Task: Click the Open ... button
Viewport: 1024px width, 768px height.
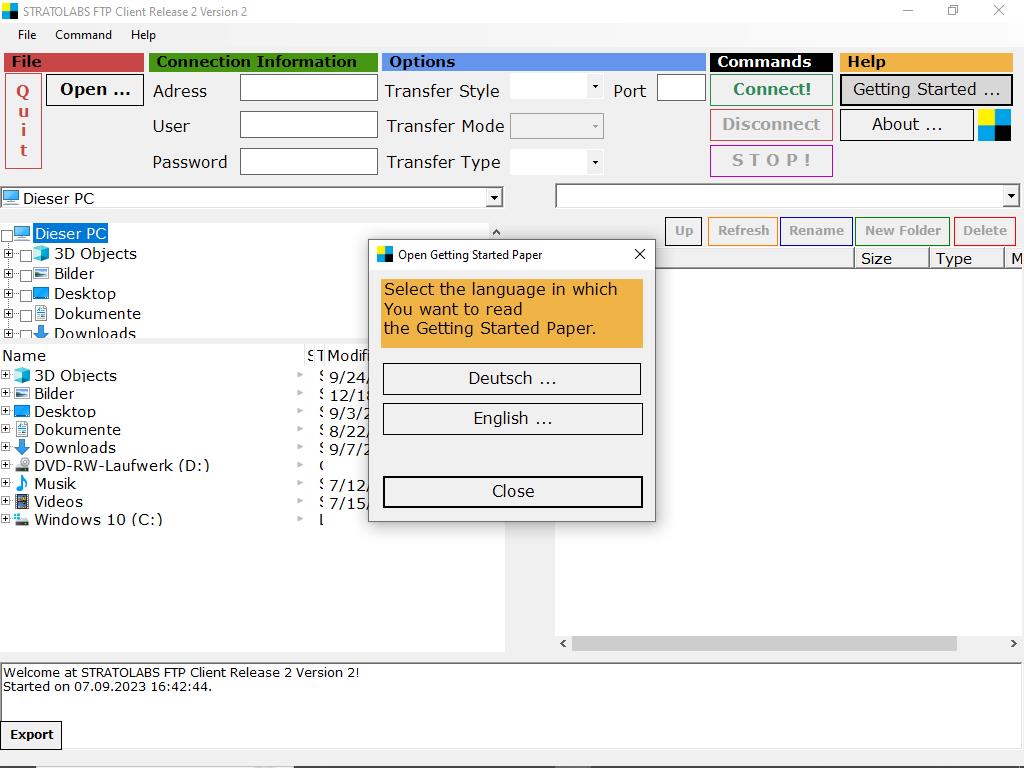Action: tap(95, 89)
